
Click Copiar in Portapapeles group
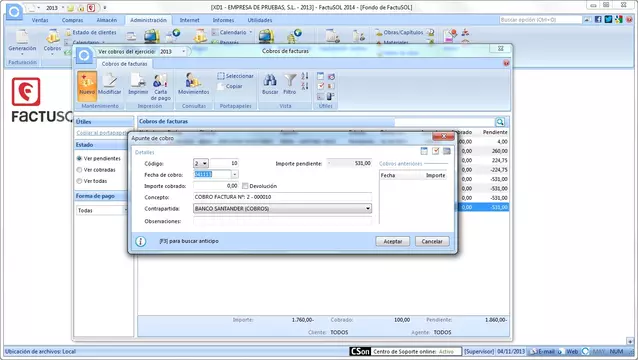click(x=230, y=86)
